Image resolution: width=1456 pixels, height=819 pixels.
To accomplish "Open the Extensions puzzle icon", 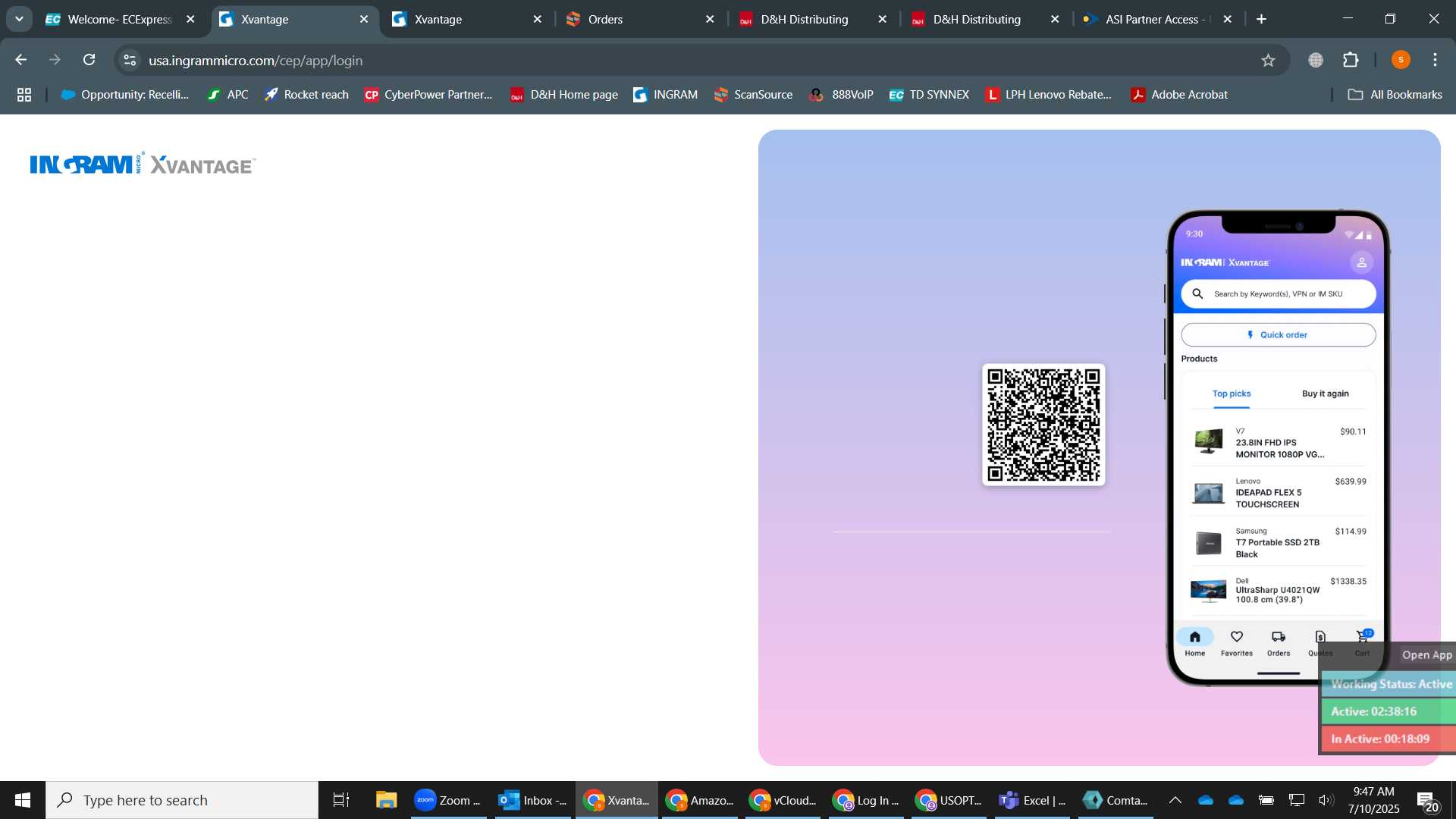I will coord(1351,60).
